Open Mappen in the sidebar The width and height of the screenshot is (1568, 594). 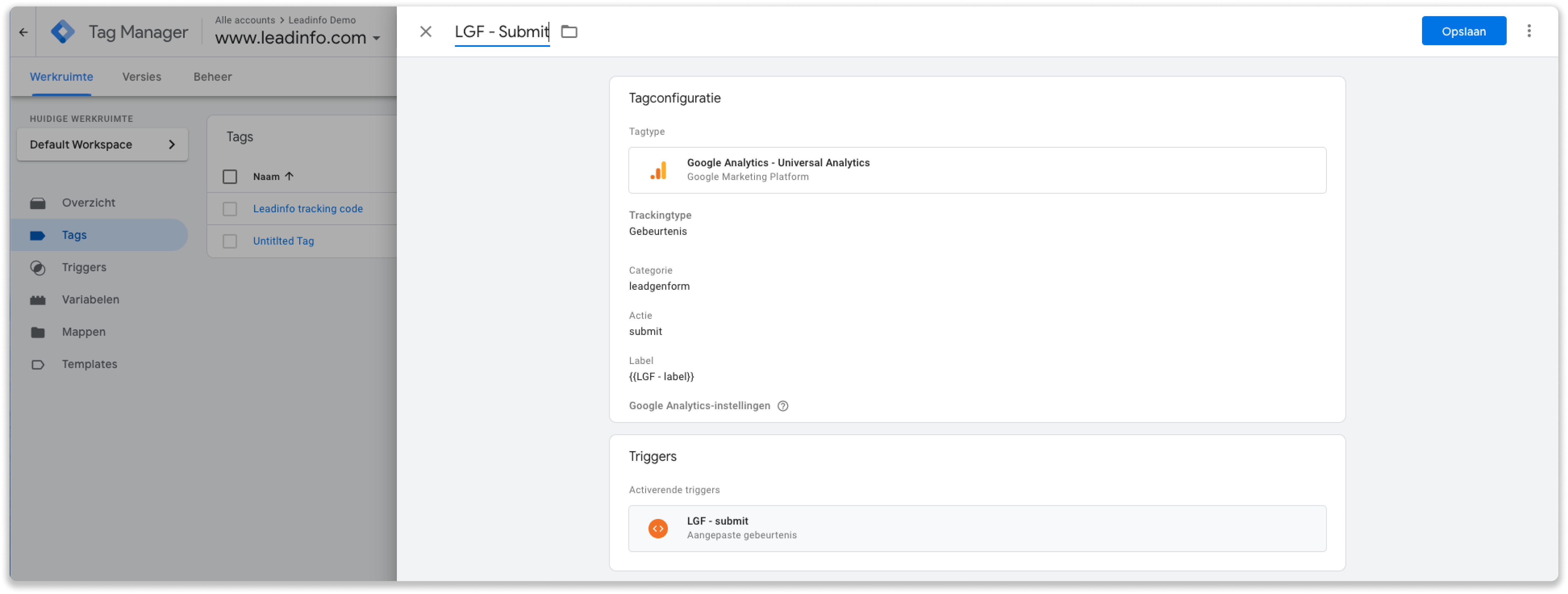coord(83,332)
